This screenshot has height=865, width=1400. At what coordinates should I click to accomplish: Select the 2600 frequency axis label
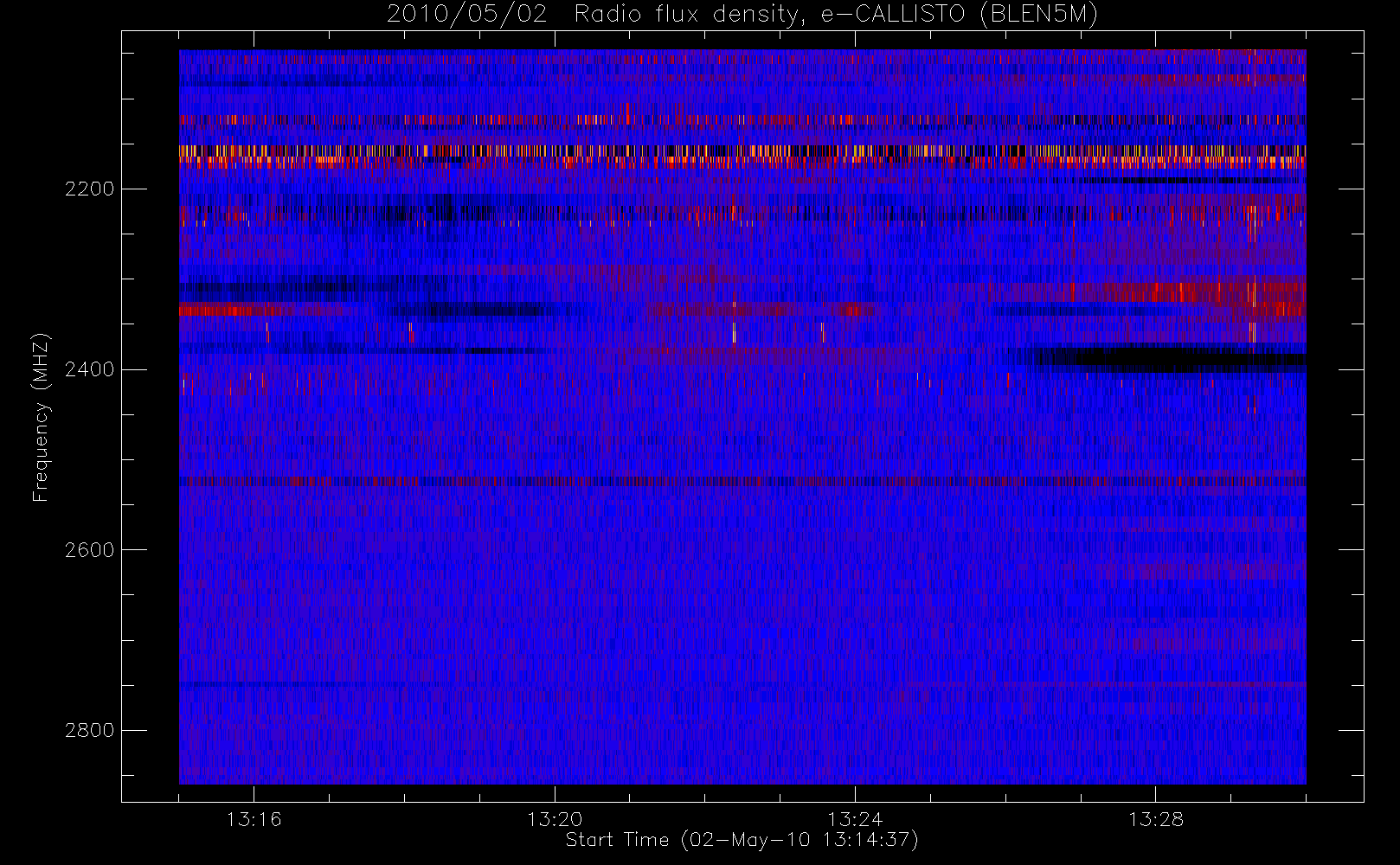click(x=89, y=550)
